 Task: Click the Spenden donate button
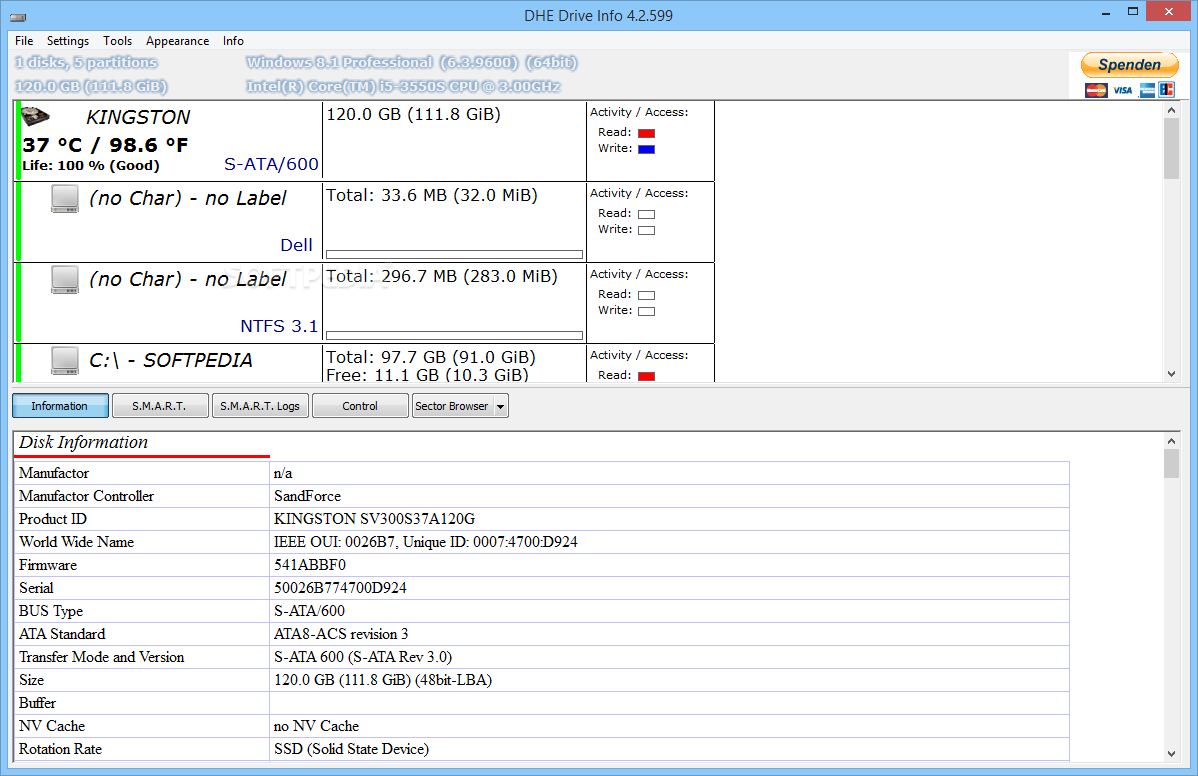[1129, 65]
